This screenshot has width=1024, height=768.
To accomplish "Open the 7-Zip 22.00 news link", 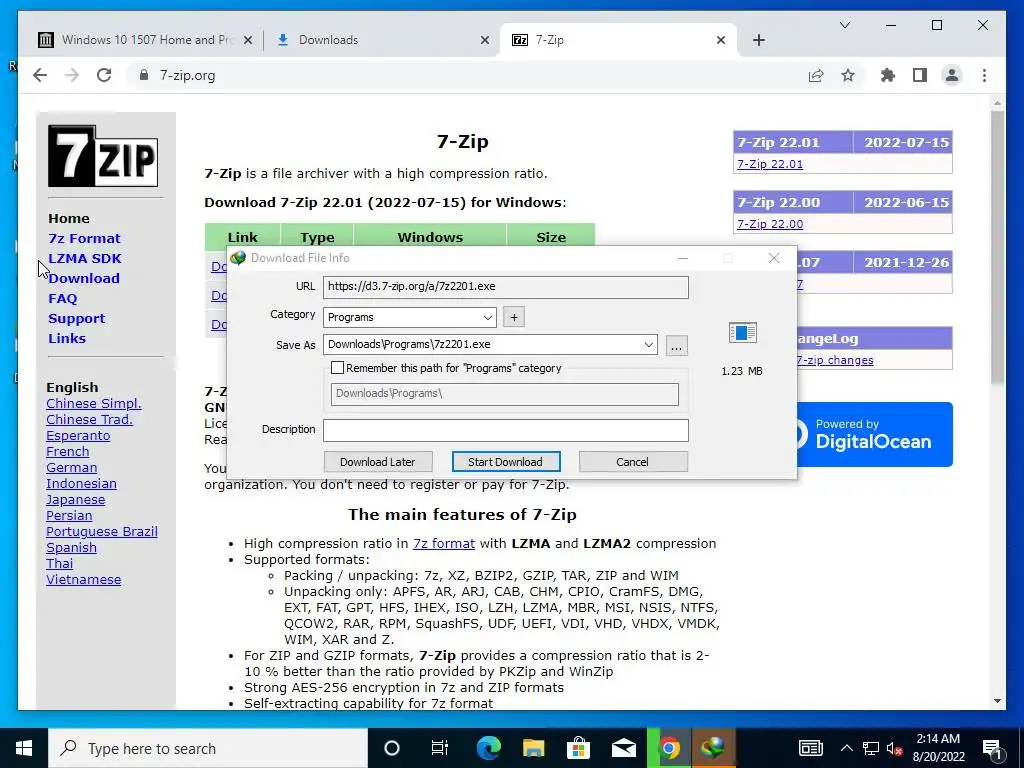I will (770, 224).
